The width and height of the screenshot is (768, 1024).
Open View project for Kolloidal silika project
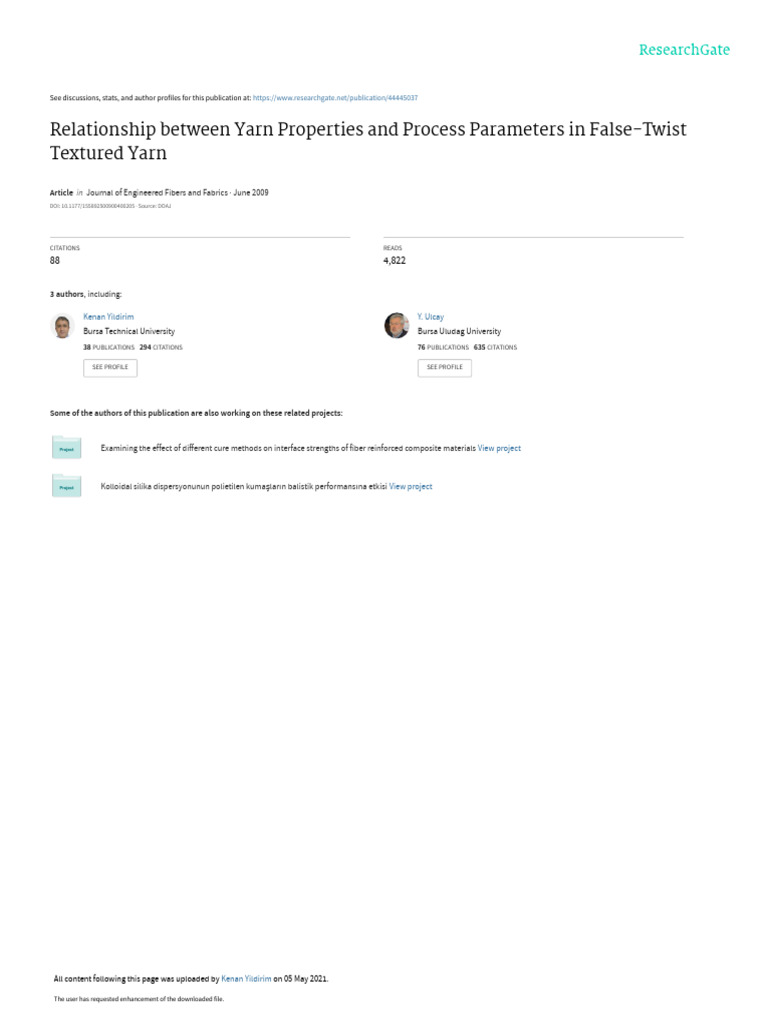(x=410, y=486)
